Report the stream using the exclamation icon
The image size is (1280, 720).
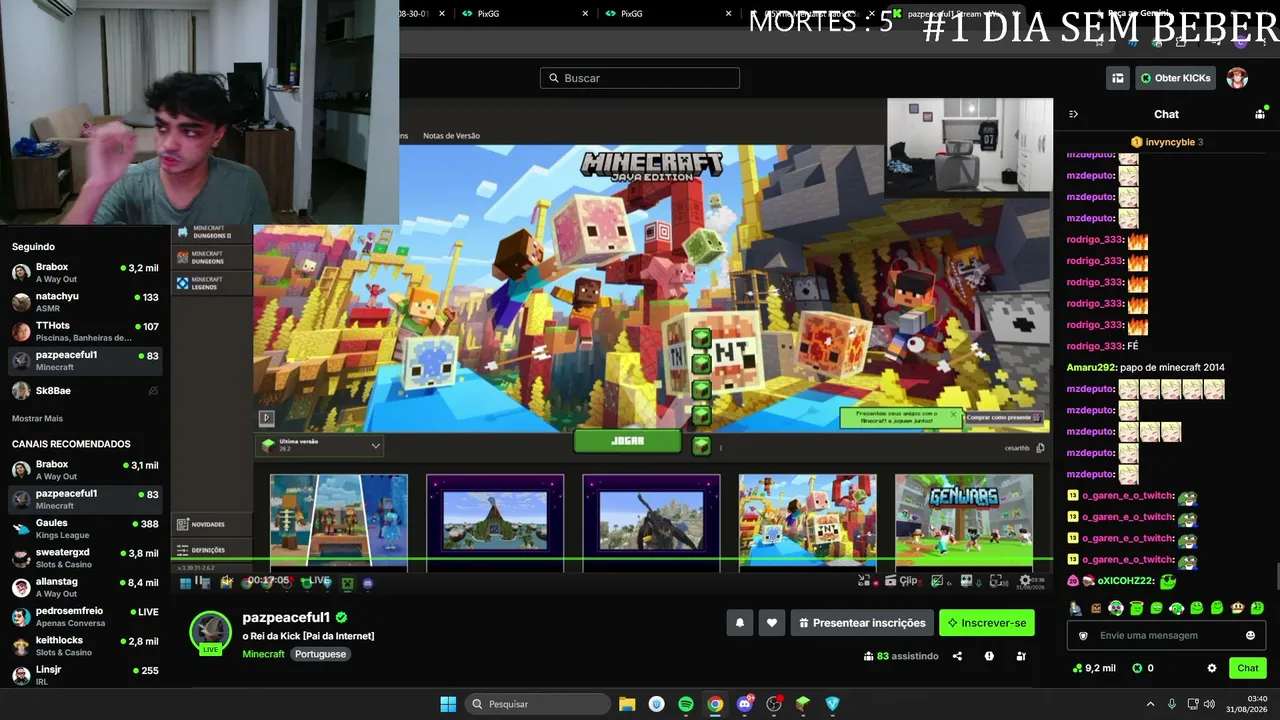pos(989,656)
